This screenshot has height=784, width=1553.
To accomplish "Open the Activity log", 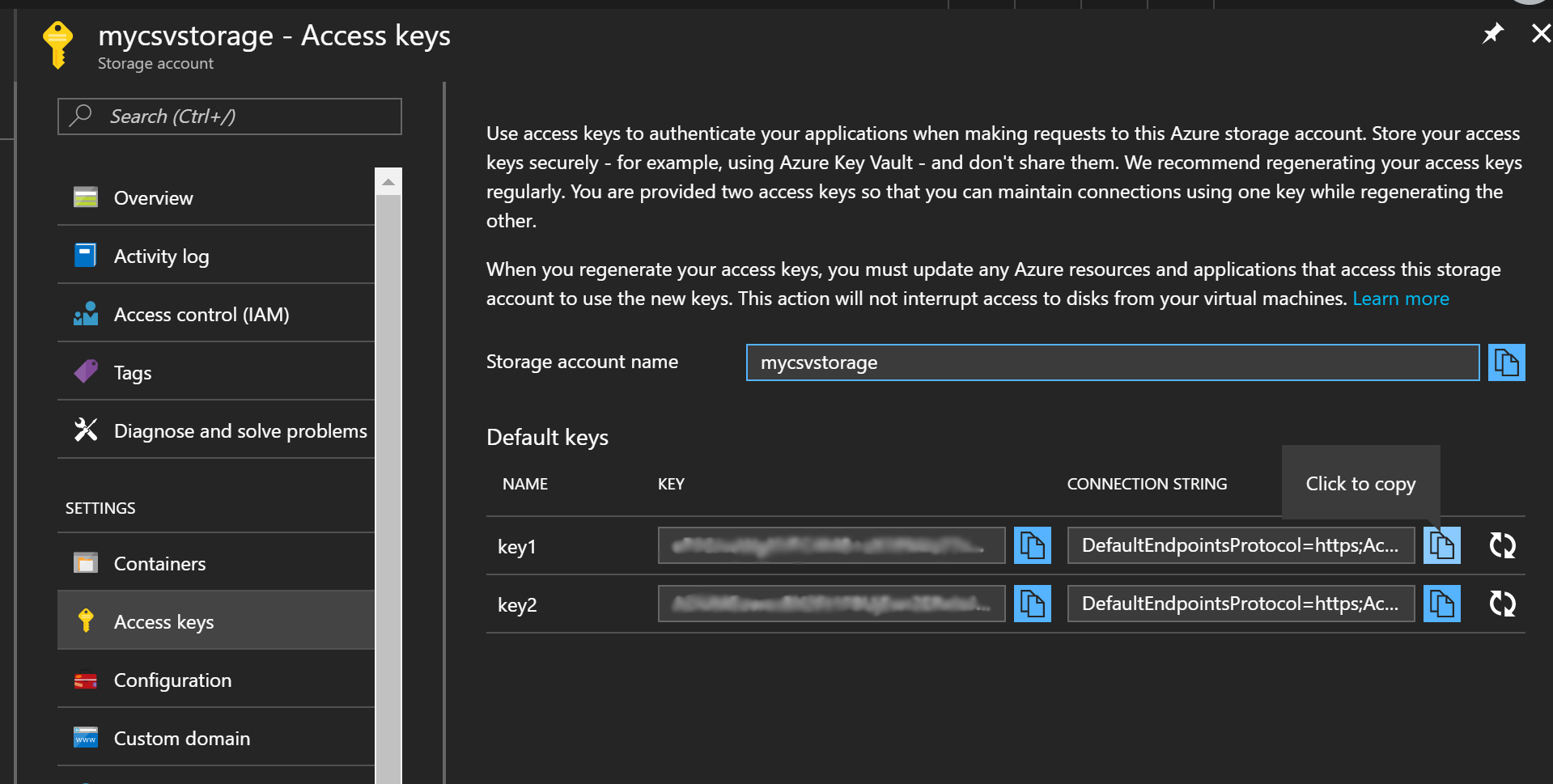I will [x=216, y=256].
